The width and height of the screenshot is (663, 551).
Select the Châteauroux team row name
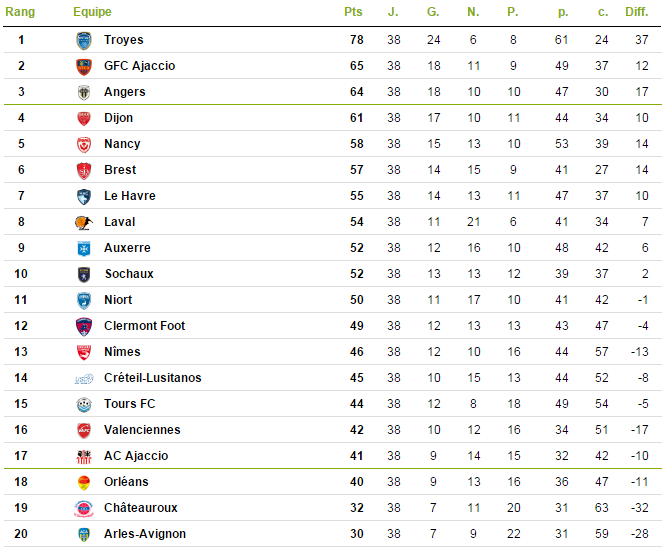pos(141,508)
